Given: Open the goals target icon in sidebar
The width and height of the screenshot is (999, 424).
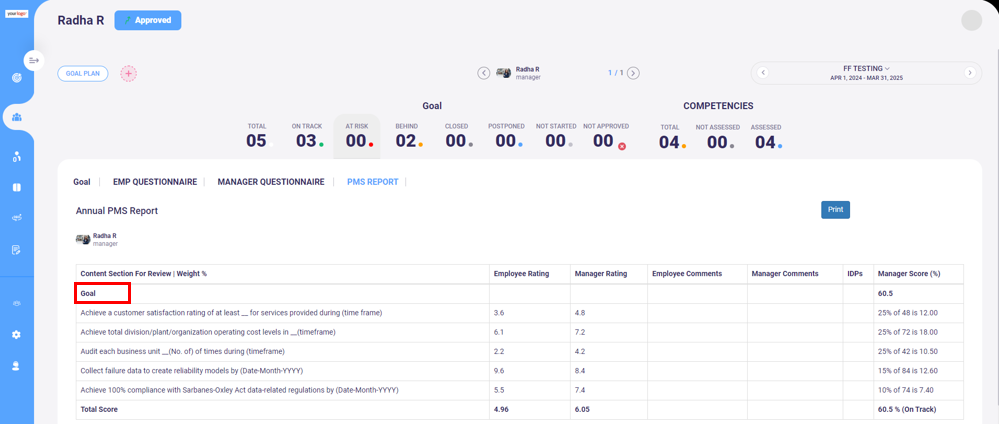Looking at the screenshot, I should (17, 78).
